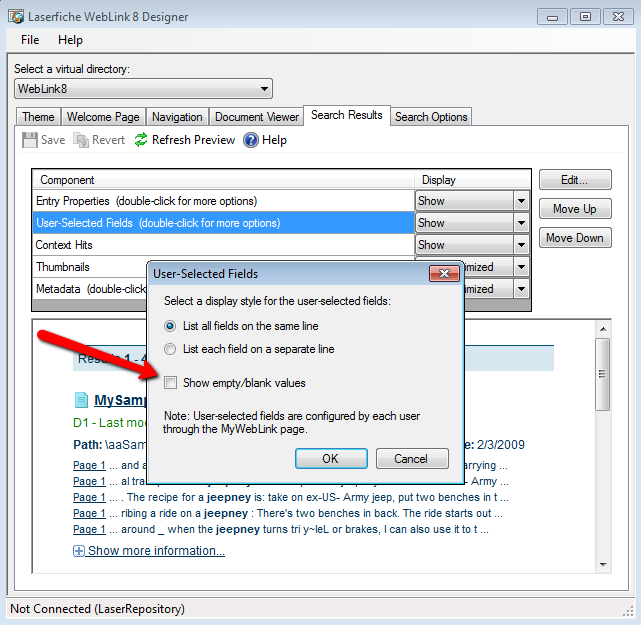This screenshot has height=625, width=641.
Task: Switch to the Theme tab
Action: point(38,117)
